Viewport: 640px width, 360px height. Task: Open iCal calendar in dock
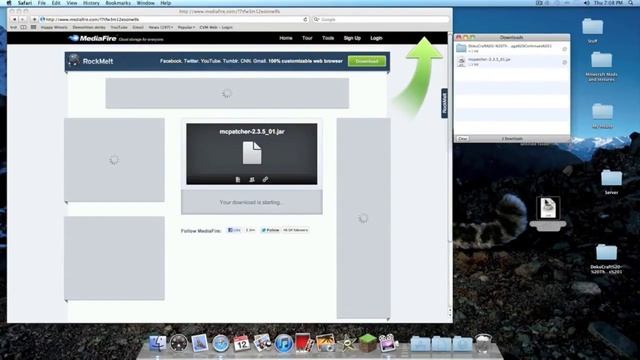coord(242,344)
